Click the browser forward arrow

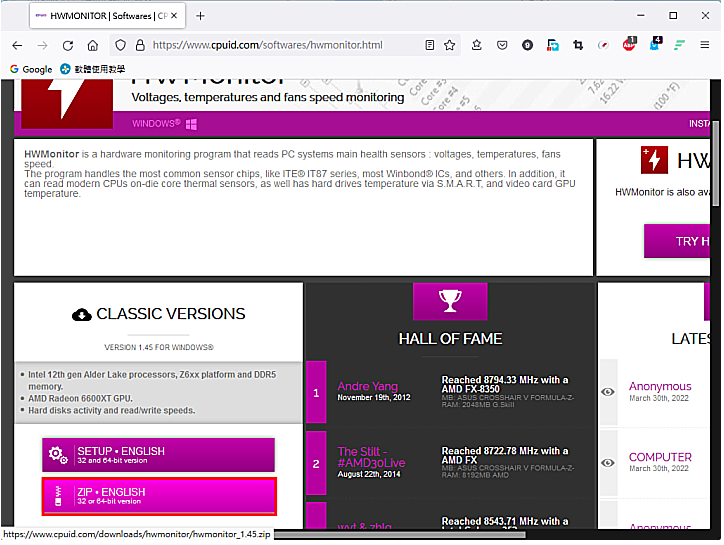coord(42,45)
